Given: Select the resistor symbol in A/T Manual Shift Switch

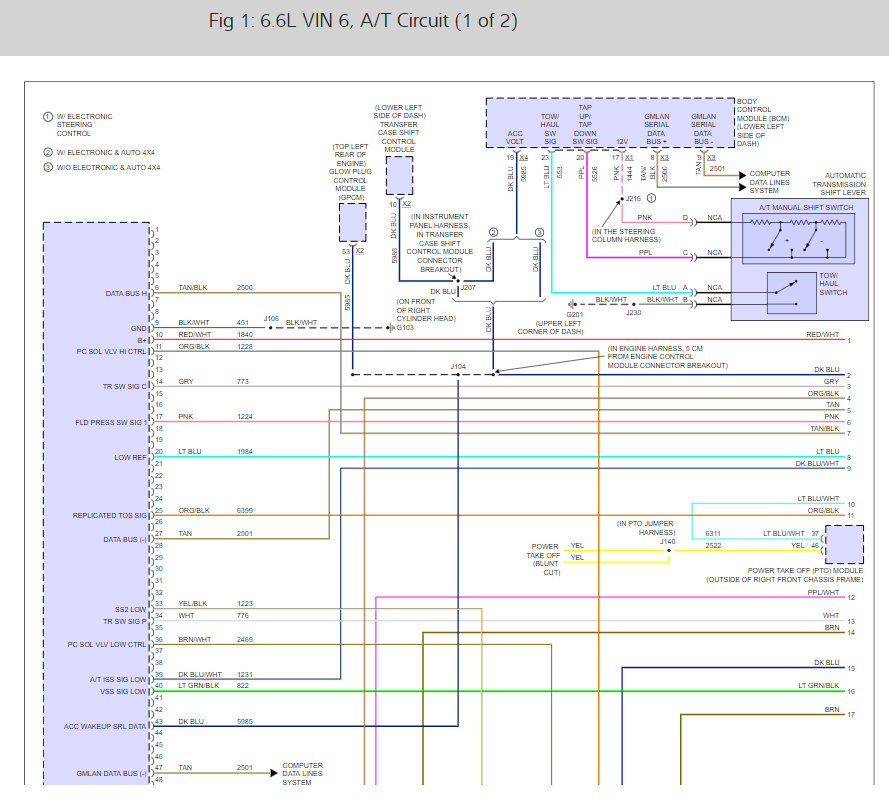Looking at the screenshot, I should point(760,223).
